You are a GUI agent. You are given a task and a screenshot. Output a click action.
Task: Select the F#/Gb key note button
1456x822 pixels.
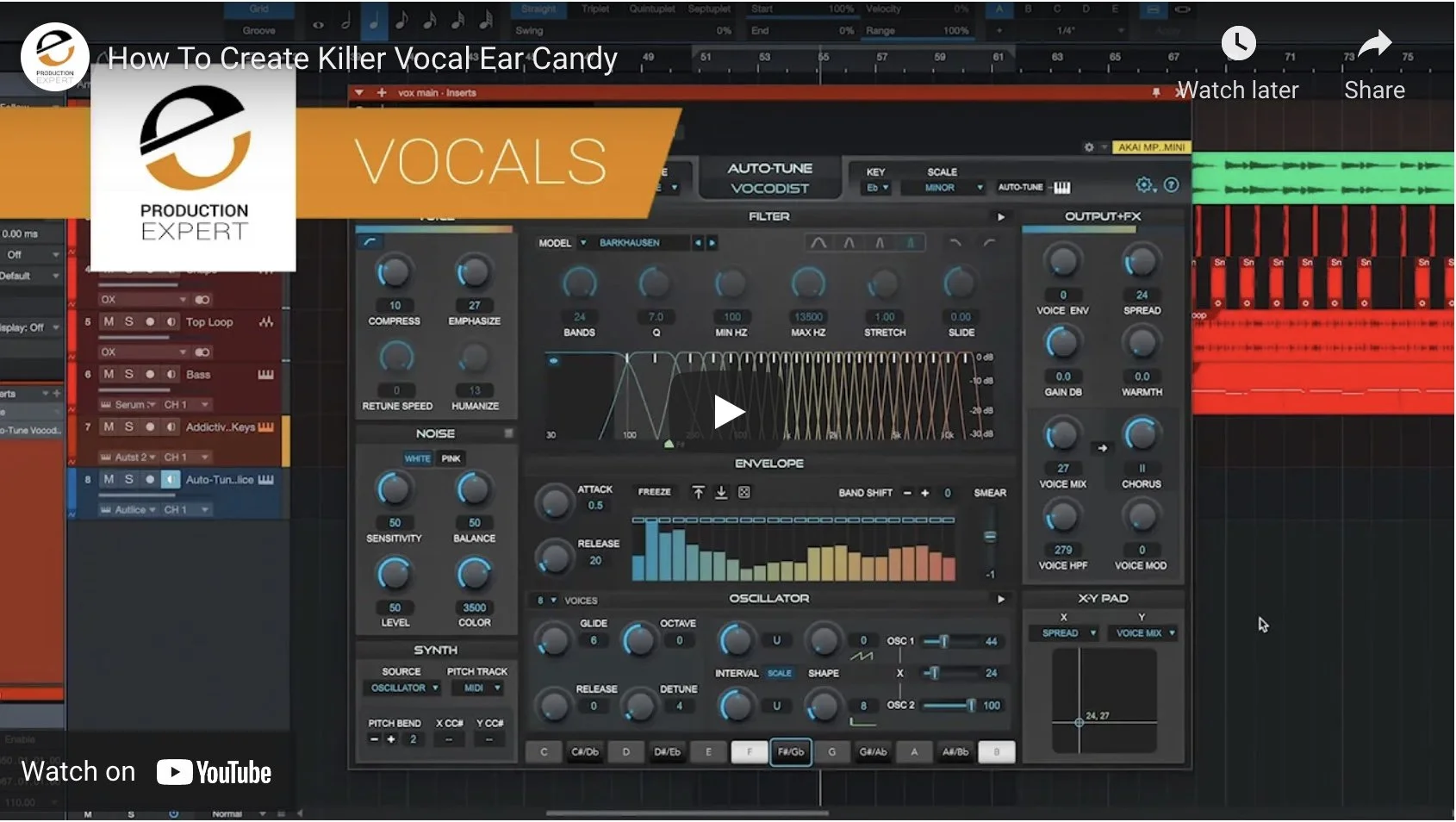click(791, 752)
